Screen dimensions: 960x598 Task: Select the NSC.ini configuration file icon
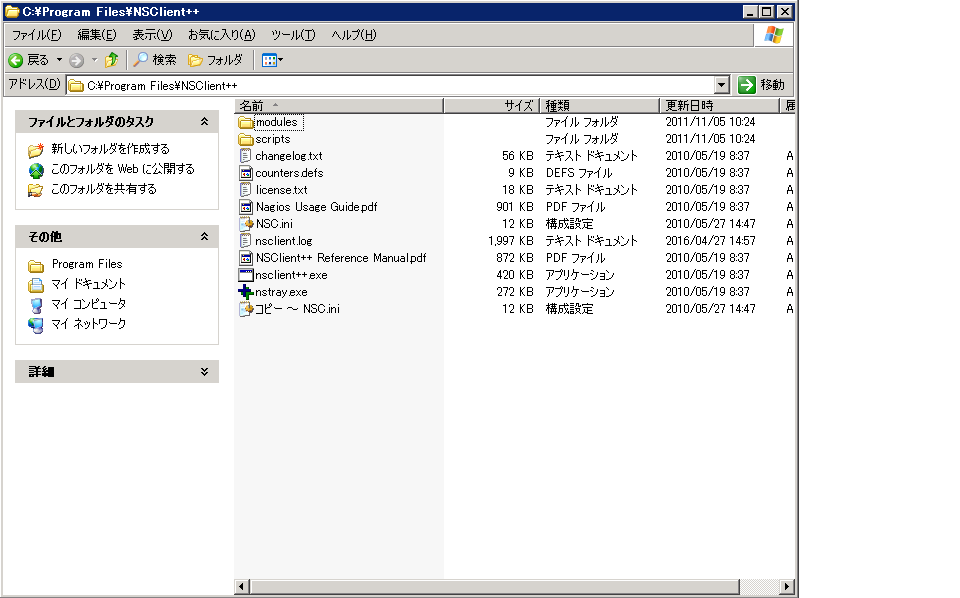[246, 224]
